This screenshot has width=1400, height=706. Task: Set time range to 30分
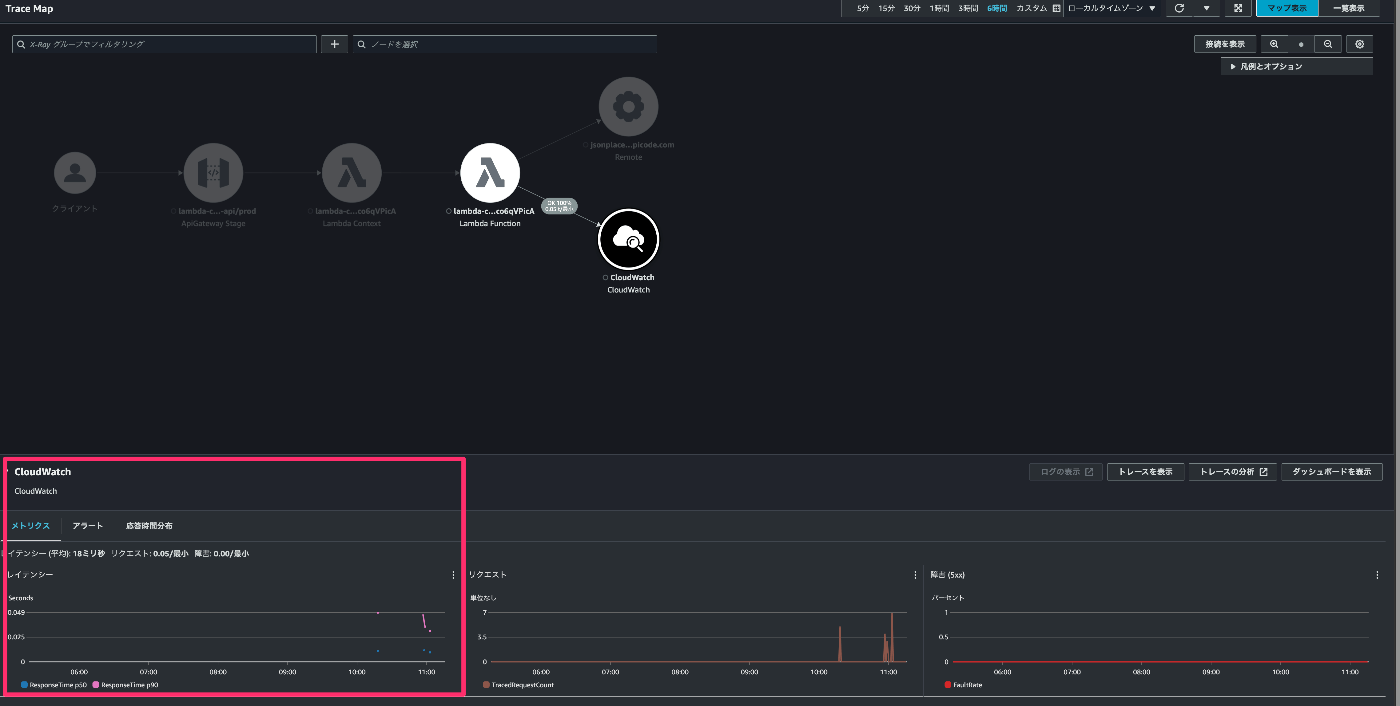912,8
